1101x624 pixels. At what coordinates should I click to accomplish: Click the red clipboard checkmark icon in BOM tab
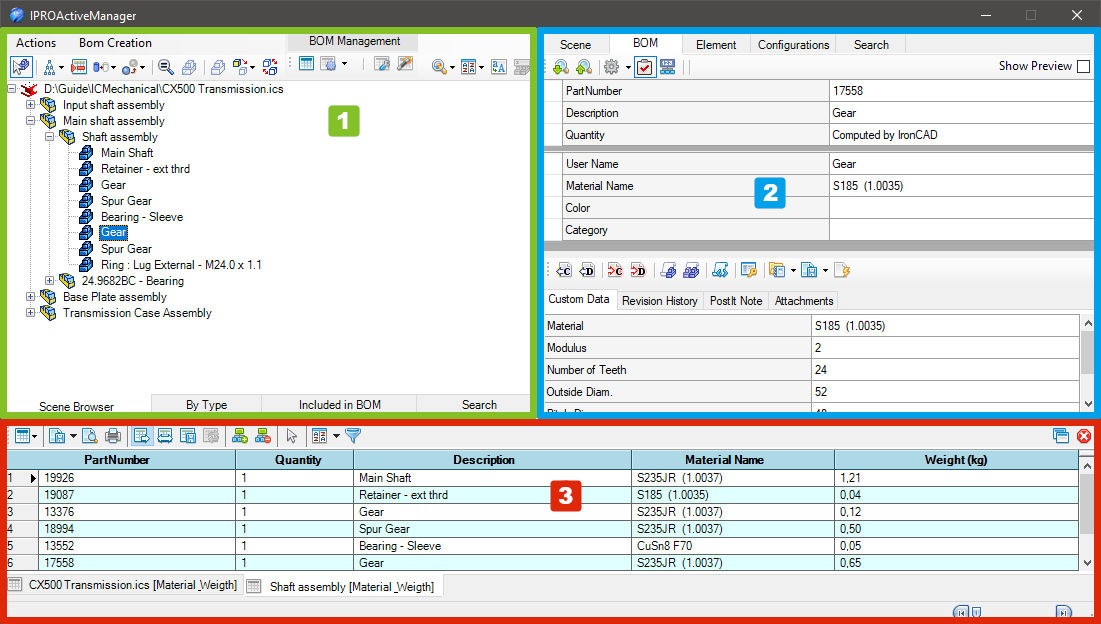click(645, 67)
